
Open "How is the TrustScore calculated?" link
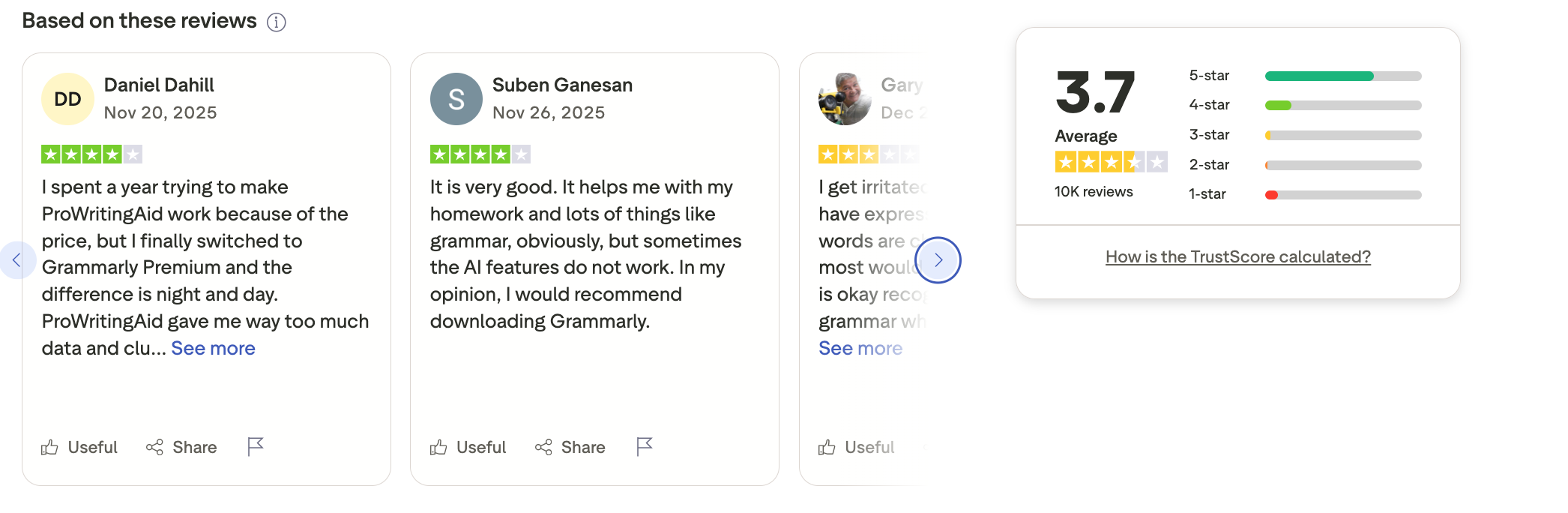[1238, 256]
